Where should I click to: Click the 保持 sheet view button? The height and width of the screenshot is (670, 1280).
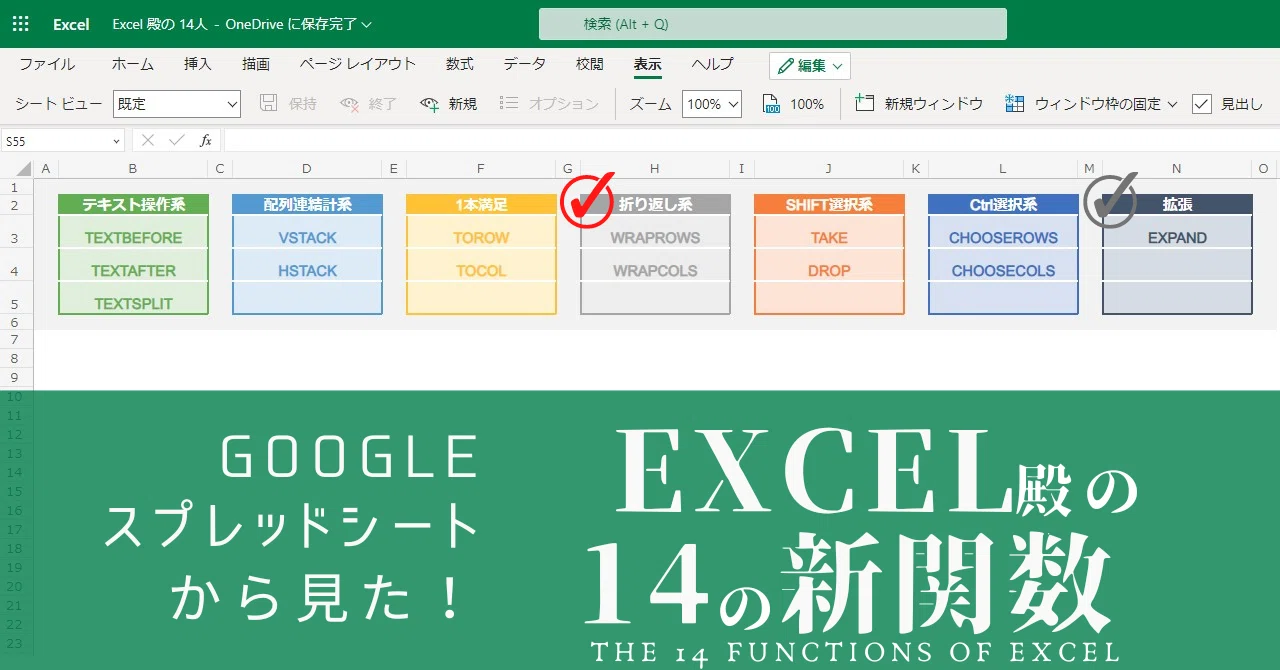click(x=288, y=104)
